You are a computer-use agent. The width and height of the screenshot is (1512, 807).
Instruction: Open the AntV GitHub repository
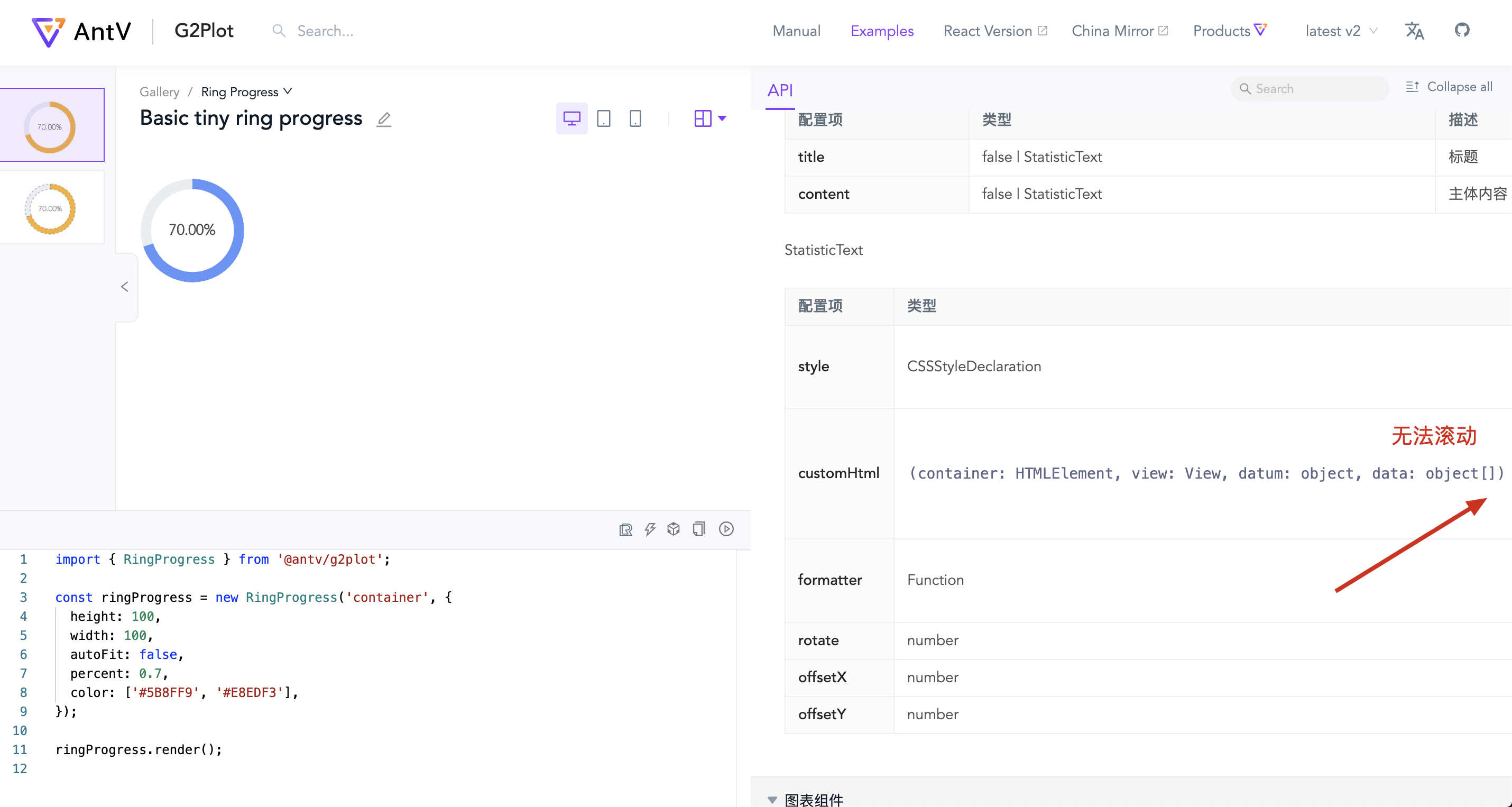tap(1463, 31)
